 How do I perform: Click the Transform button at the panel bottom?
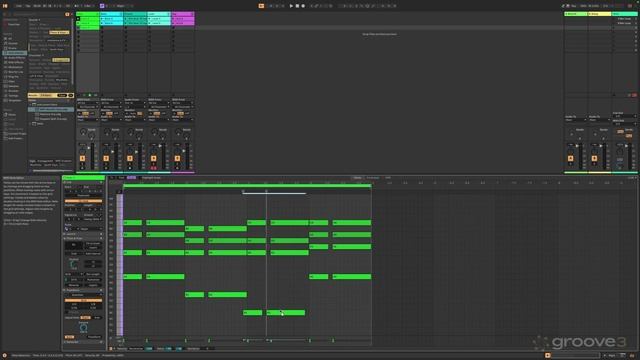coord(93,337)
